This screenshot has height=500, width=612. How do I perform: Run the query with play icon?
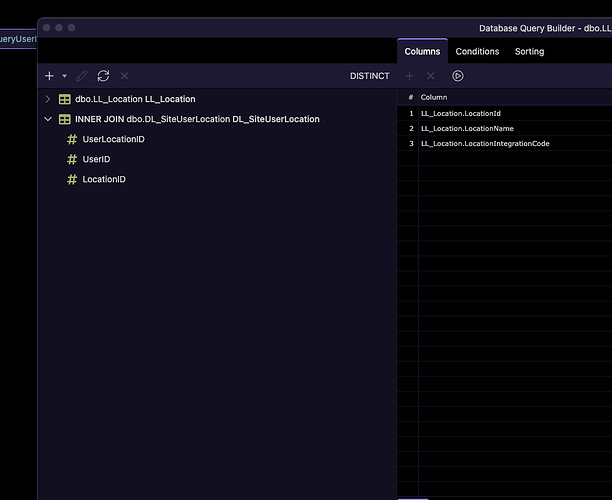458,76
